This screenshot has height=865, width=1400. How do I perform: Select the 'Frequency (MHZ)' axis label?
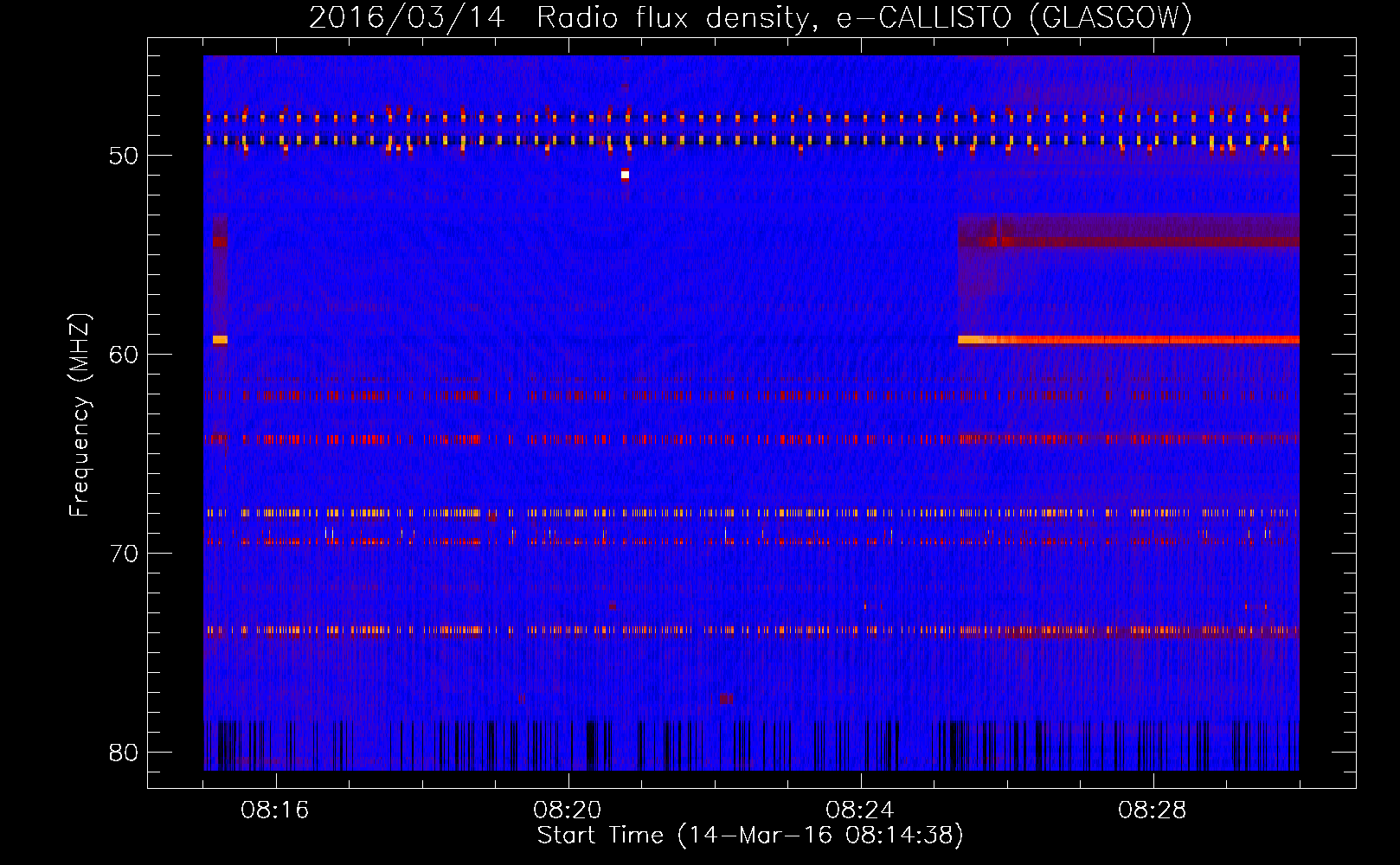point(80,415)
